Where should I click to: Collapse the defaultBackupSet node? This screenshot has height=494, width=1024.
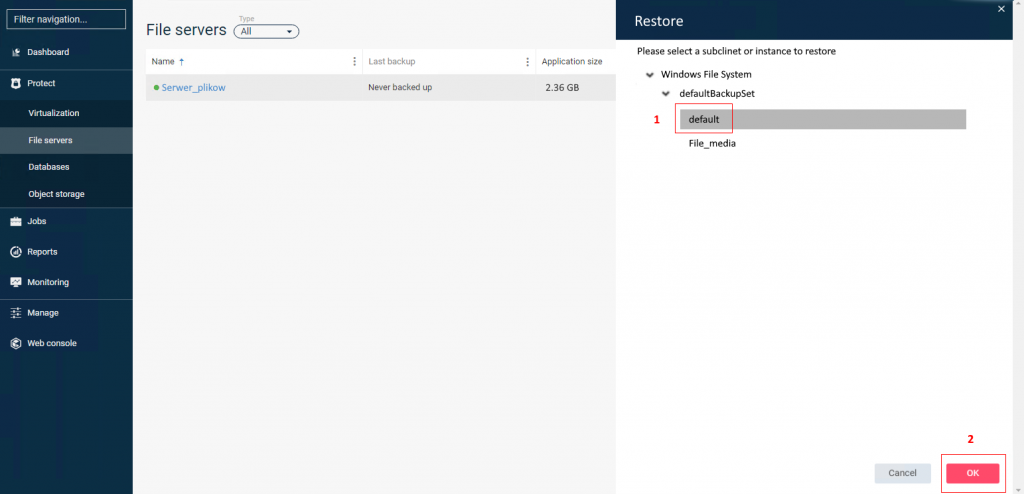(667, 94)
